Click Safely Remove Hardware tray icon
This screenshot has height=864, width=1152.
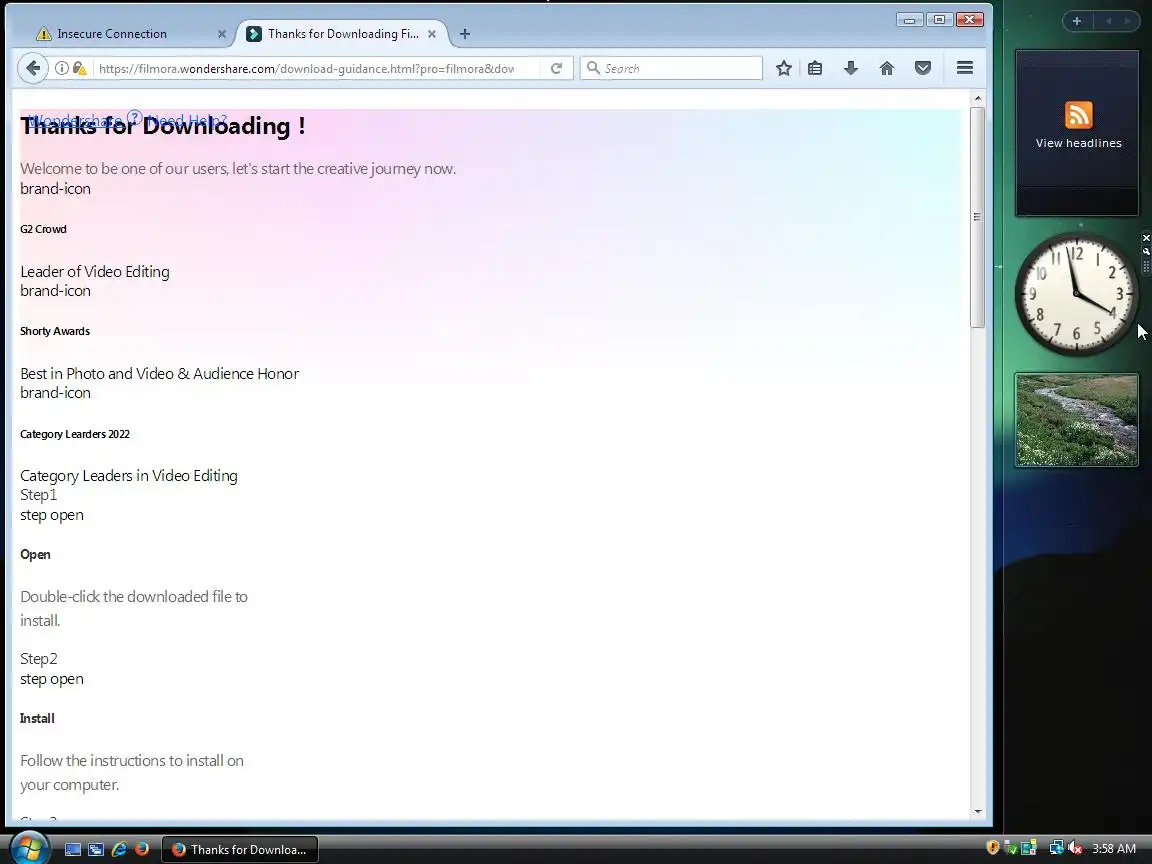(x=1011, y=848)
